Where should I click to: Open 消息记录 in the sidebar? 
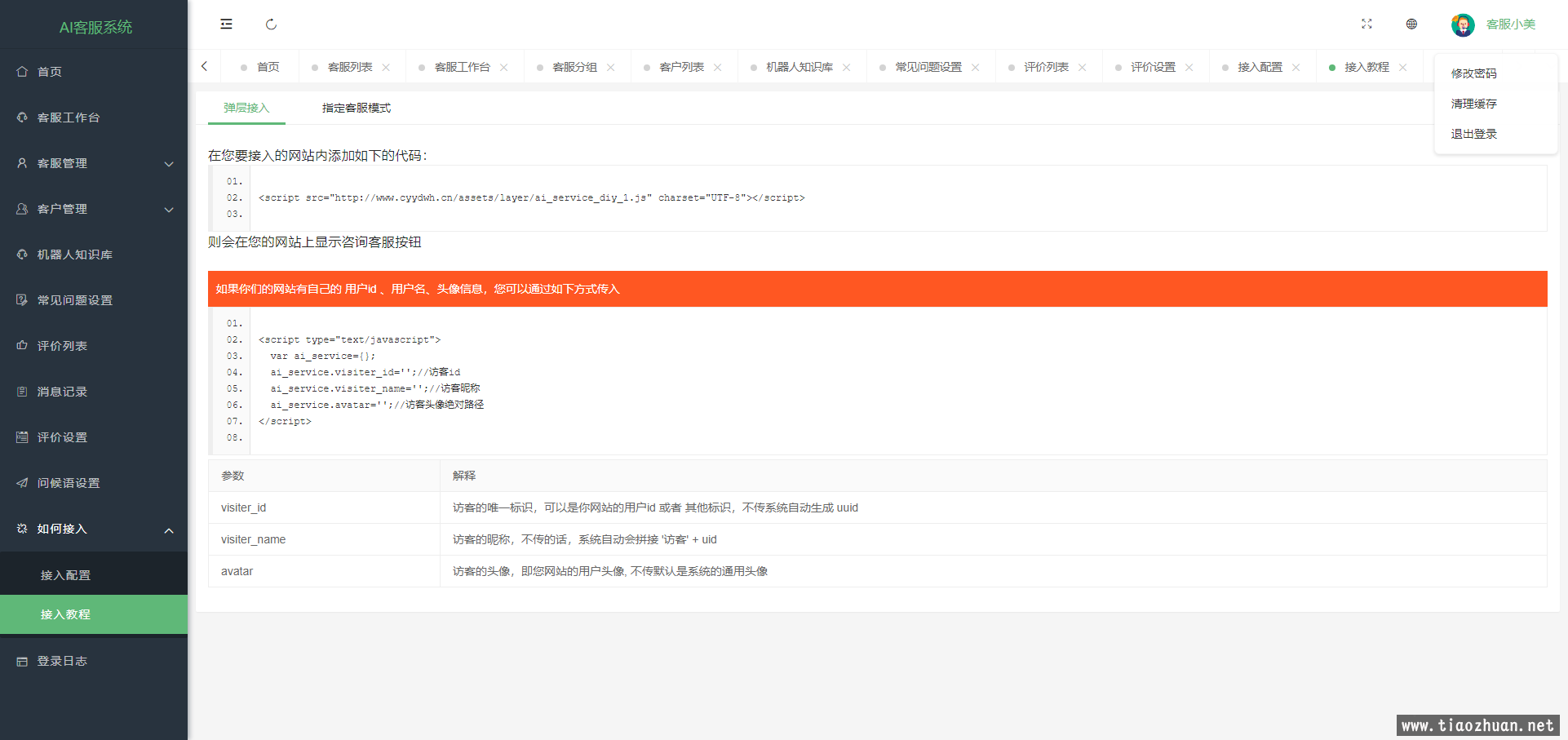(x=94, y=392)
